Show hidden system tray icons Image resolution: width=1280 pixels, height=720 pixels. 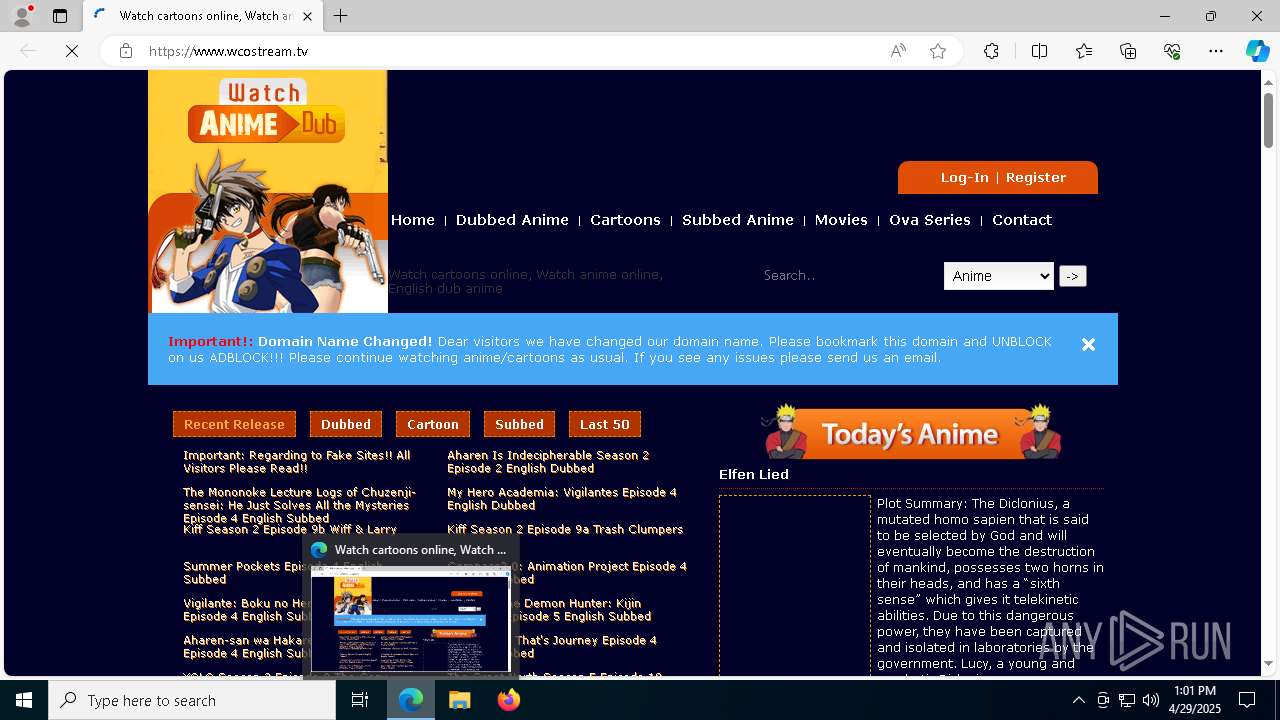click(x=1079, y=700)
